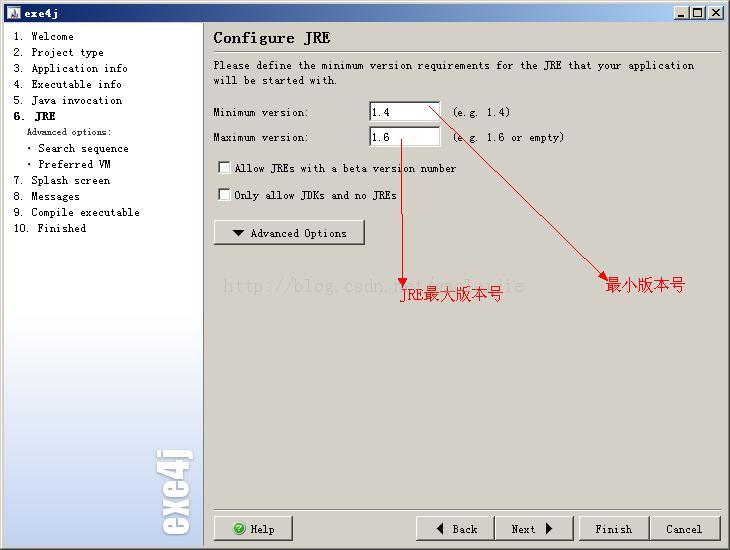Open the Search sequence advanced option
Viewport: 730px width, 550px height.
tap(83, 148)
